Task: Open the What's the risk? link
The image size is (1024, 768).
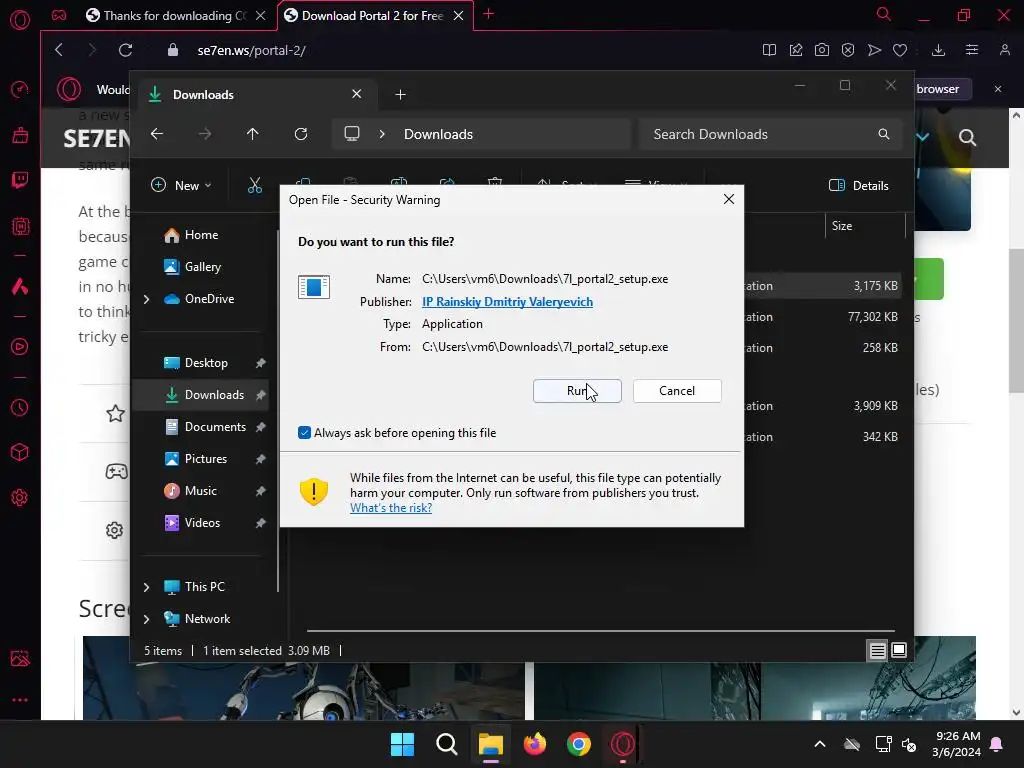Action: [x=391, y=507]
